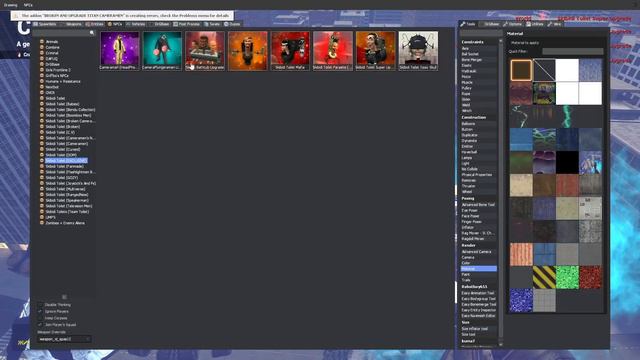The image size is (640, 360).
Task: Toggle Join Player's Squad checkbox
Action: pyautogui.click(x=40, y=325)
